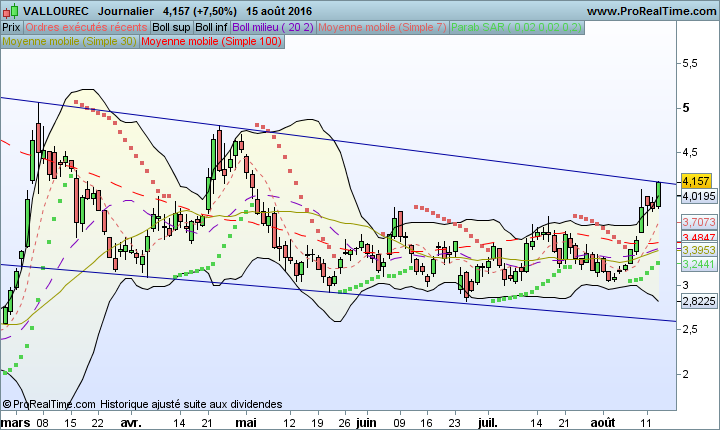Viewport: 720px width, 430px height.
Task: Click the 09 date axis label
Action: 399,423
